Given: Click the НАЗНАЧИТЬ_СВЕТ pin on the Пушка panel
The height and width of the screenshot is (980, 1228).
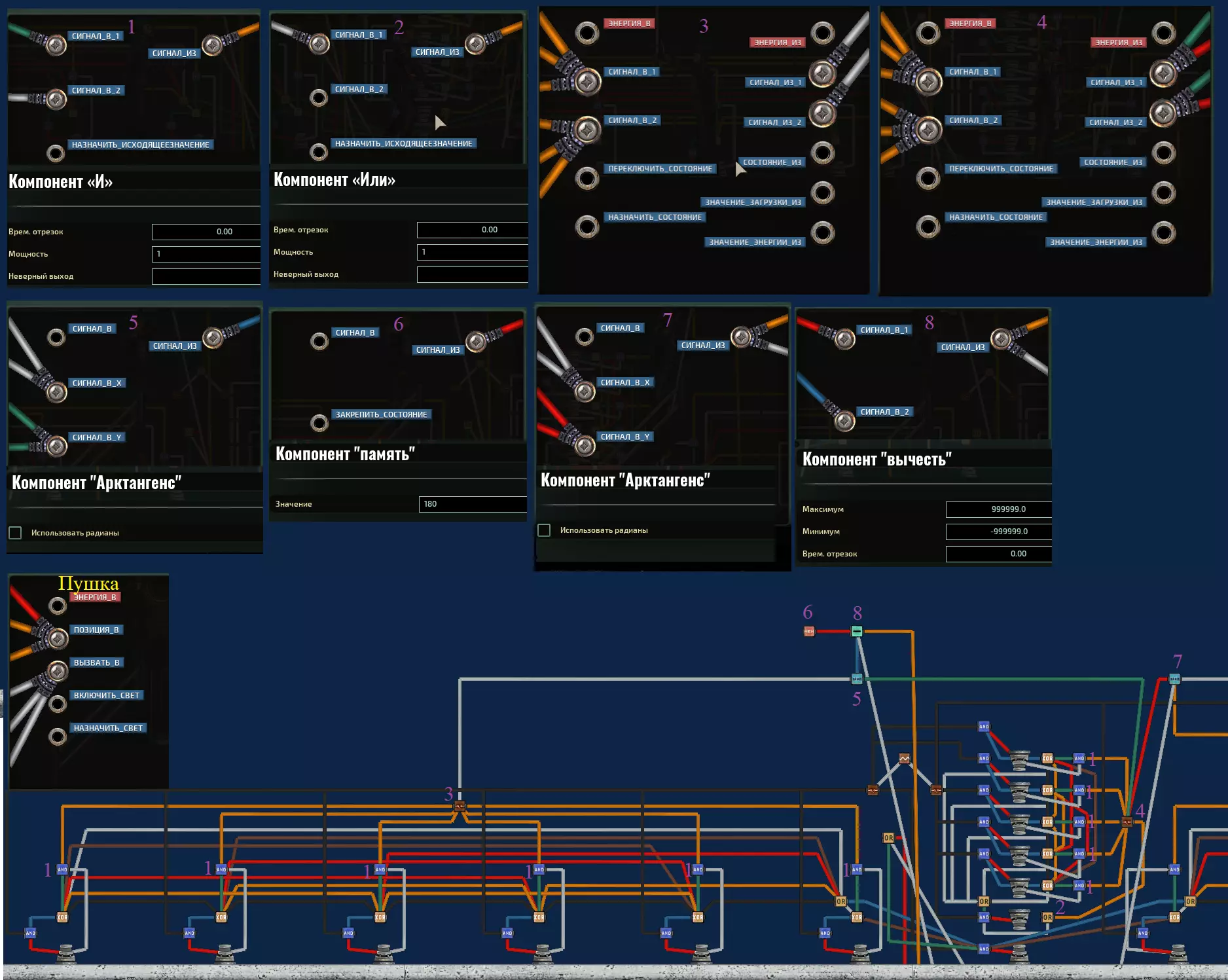Looking at the screenshot, I should [58, 736].
